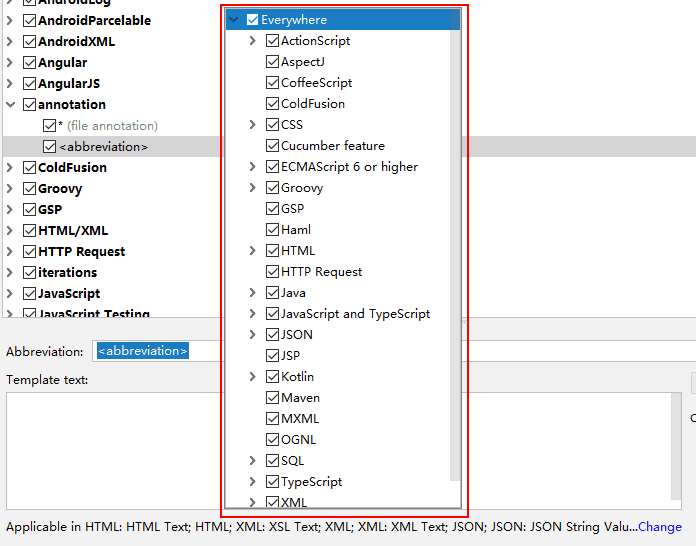Expand Groovy node in context popup
This screenshot has height=546, width=696.
253,187
